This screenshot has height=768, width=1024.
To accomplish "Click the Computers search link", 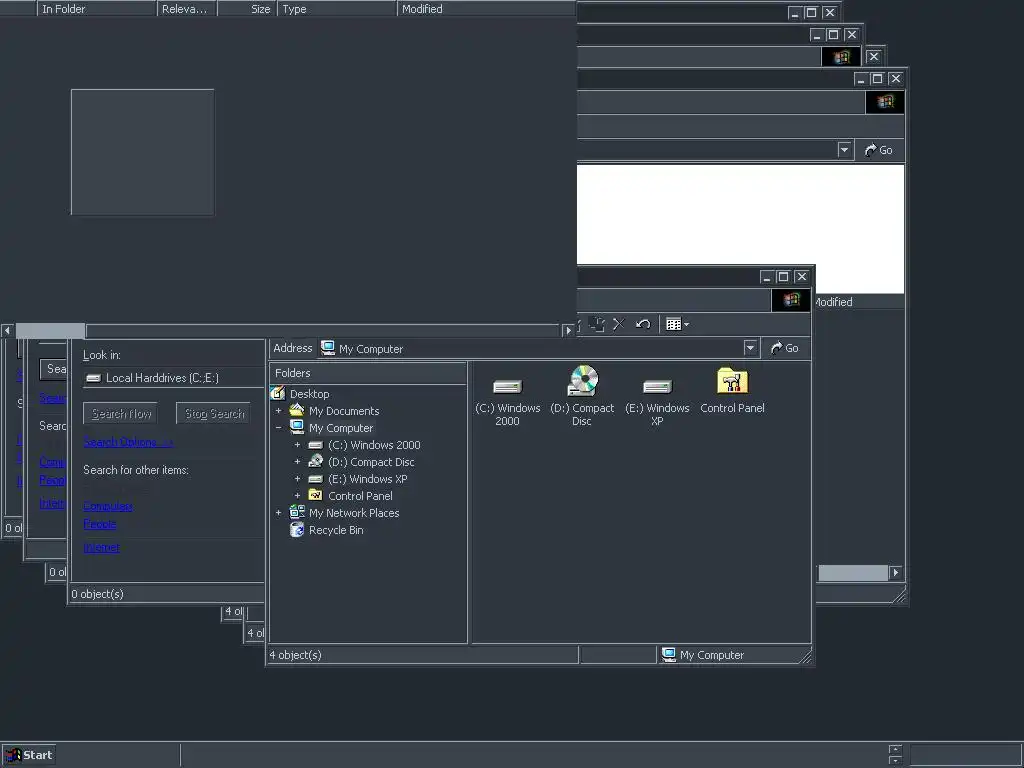I will (x=108, y=506).
